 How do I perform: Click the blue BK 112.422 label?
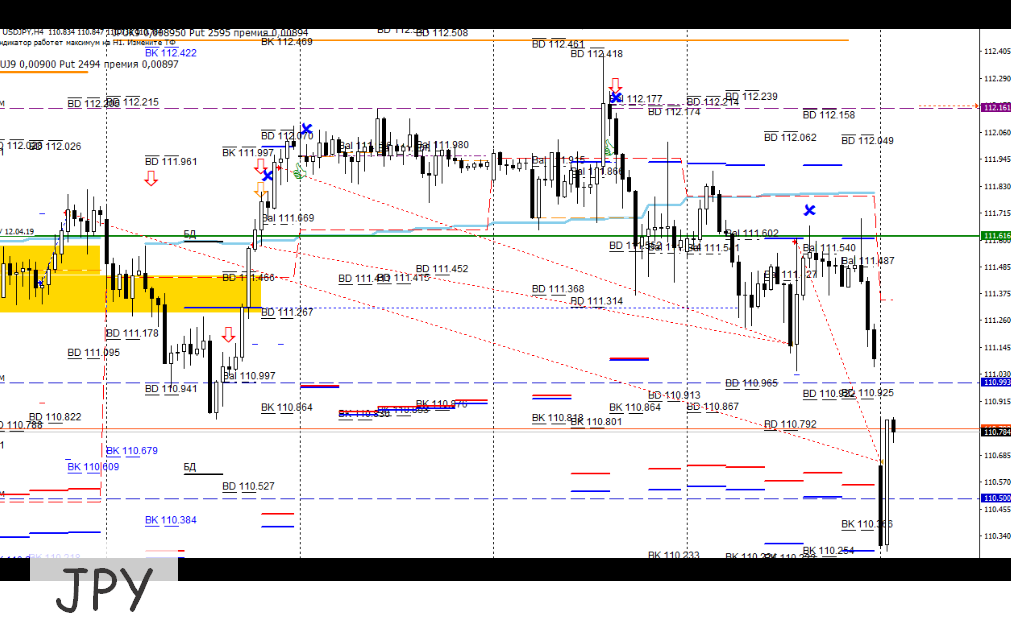[x=171, y=53]
